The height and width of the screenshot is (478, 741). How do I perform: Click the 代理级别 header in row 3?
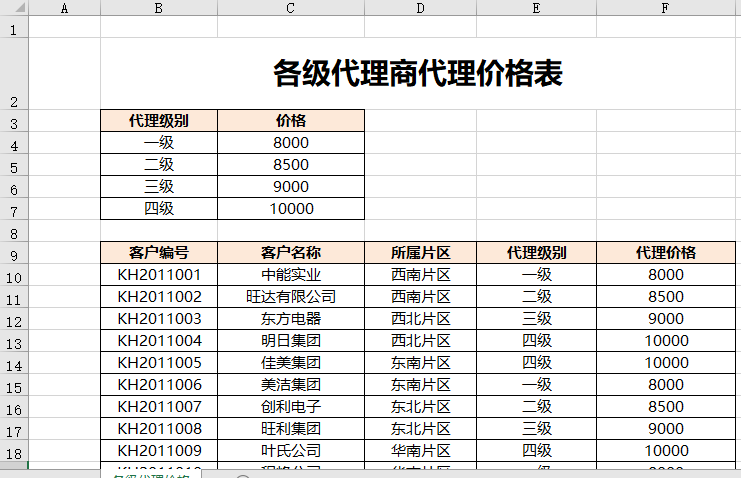tap(159, 121)
